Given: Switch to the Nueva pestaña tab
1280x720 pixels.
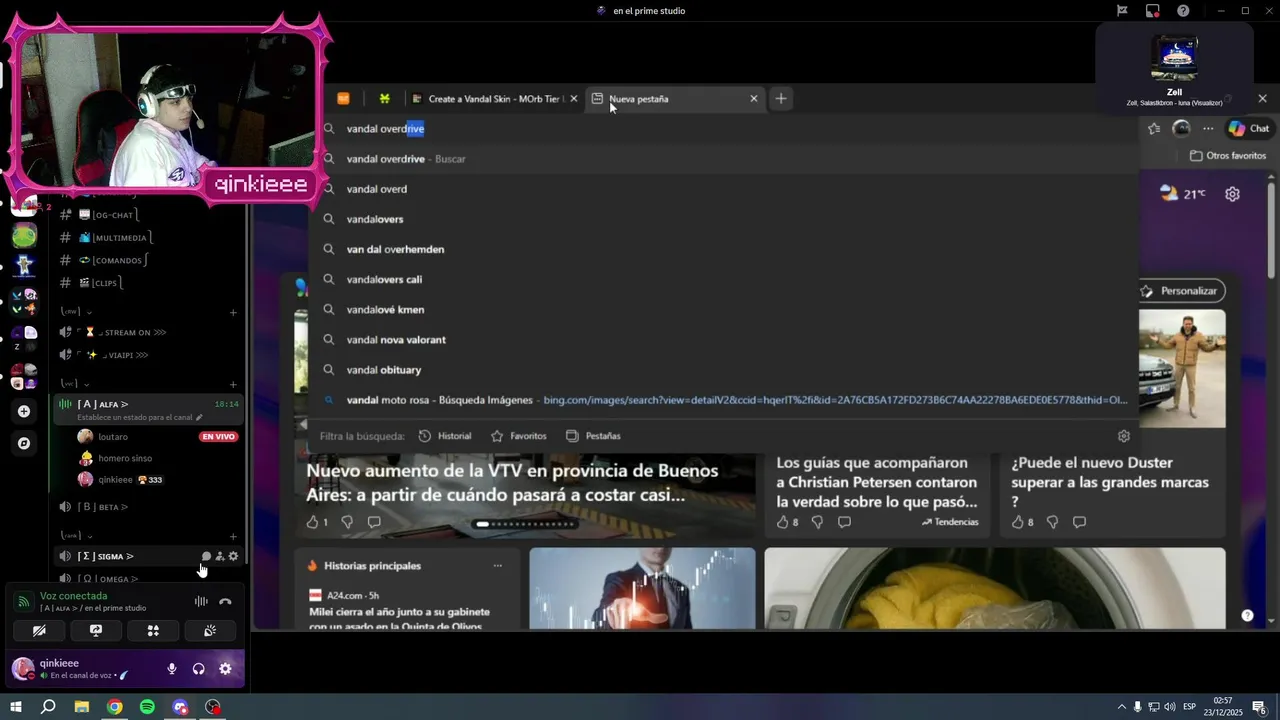Looking at the screenshot, I should [675, 99].
